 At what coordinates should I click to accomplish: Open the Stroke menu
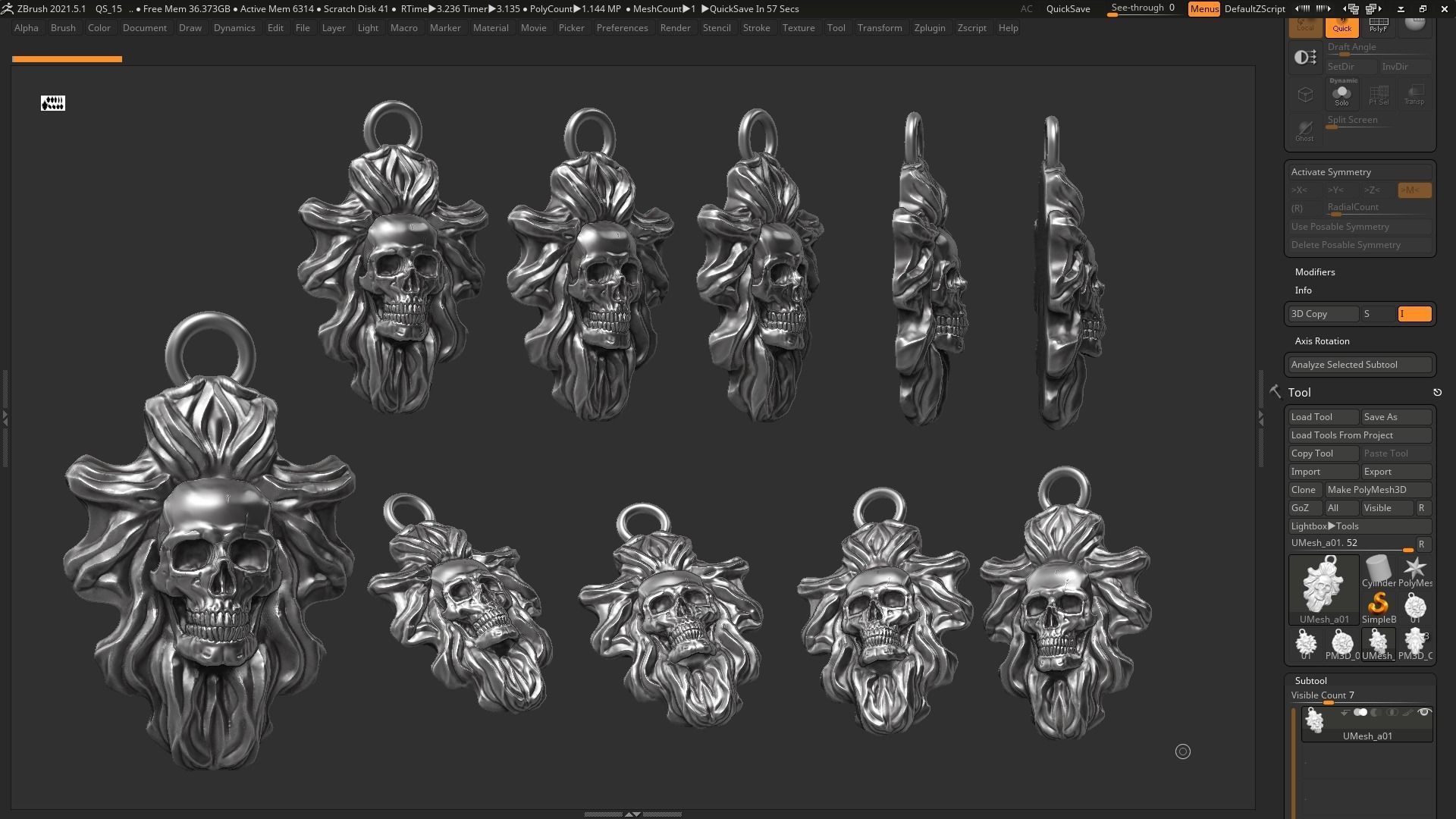tap(755, 28)
